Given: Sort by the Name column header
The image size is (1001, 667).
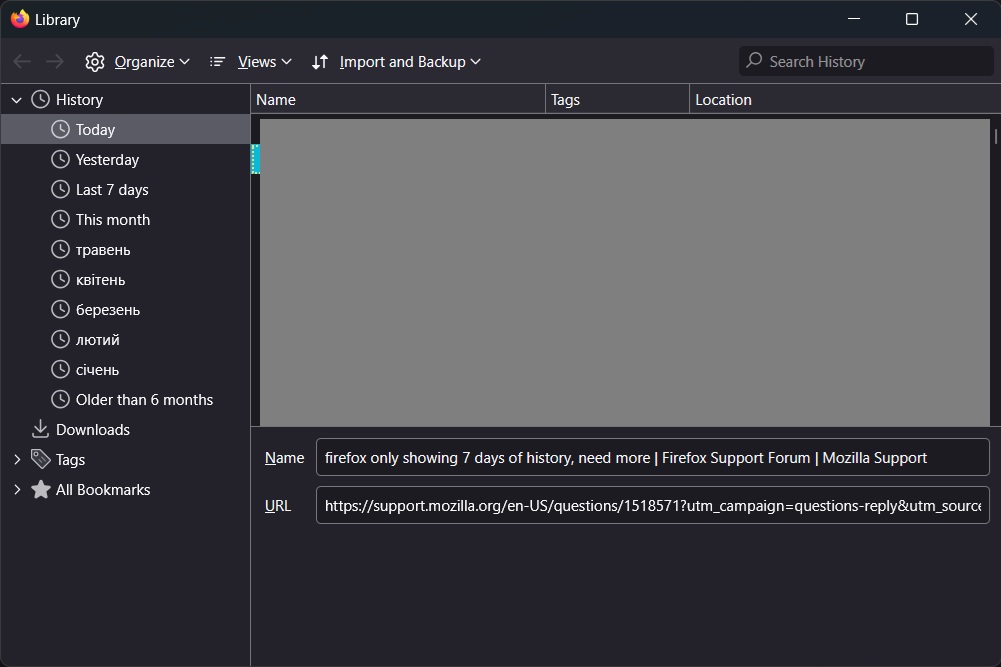Looking at the screenshot, I should [398, 100].
